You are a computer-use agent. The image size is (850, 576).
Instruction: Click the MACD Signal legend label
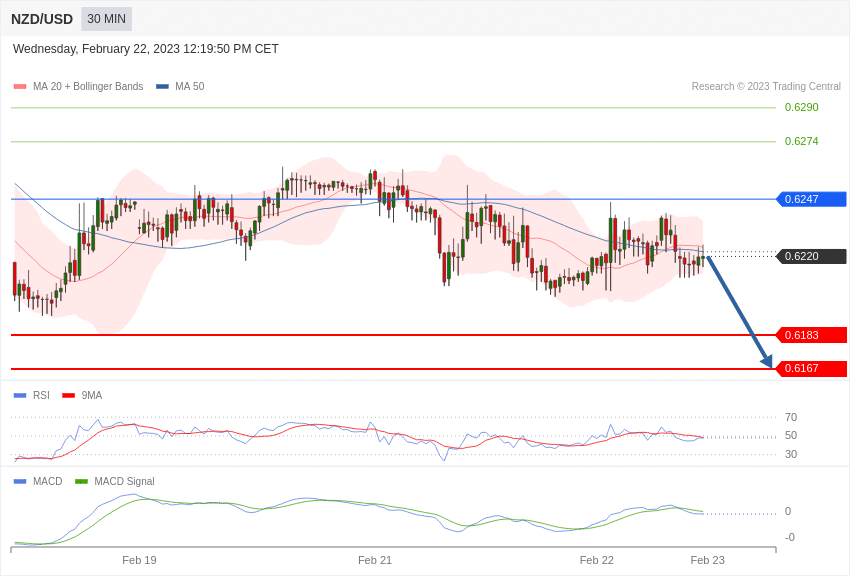[124, 481]
